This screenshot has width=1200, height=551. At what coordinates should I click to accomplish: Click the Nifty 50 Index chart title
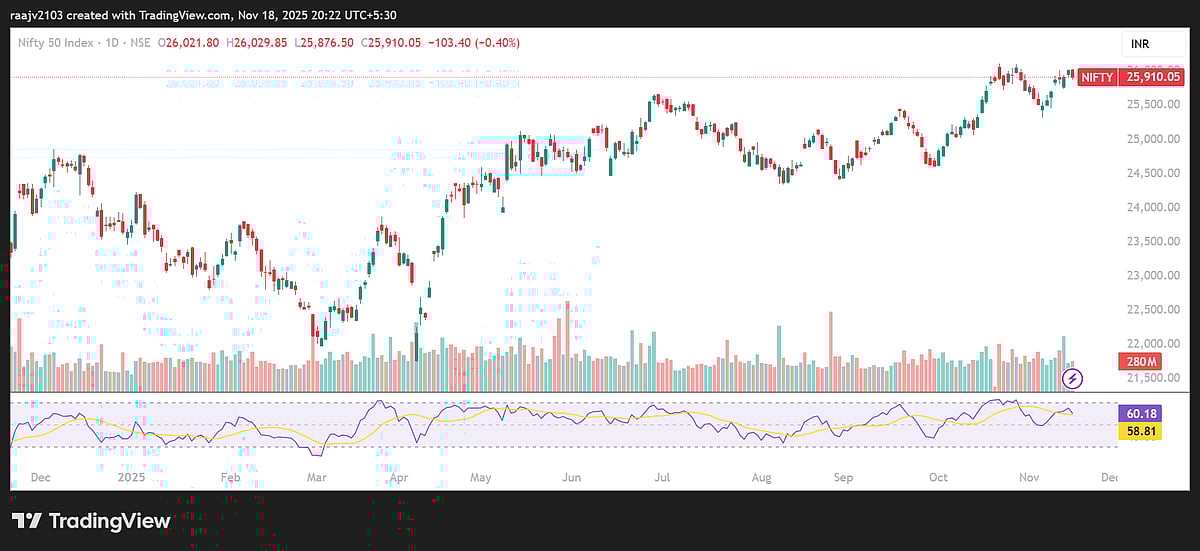click(58, 43)
